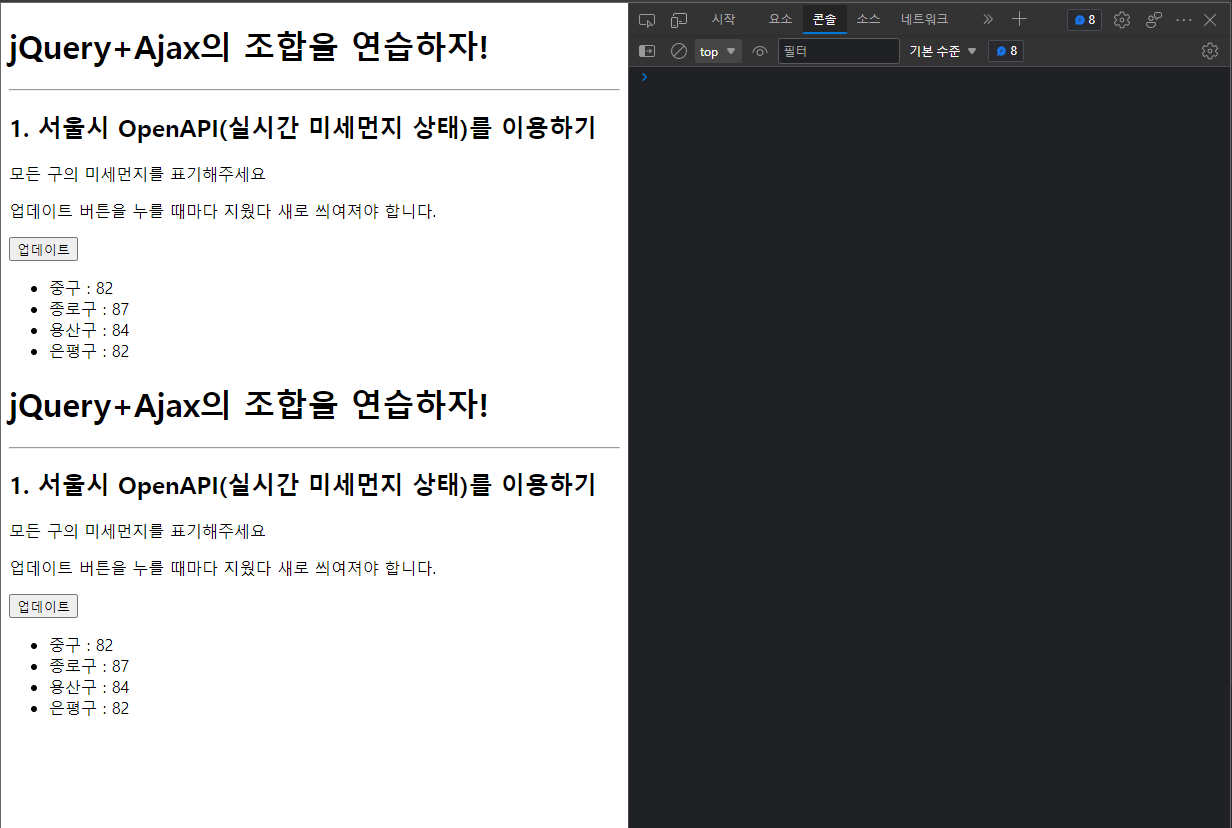Open DevTools settings gear in top bar
1232x828 pixels.
pos(1122,20)
